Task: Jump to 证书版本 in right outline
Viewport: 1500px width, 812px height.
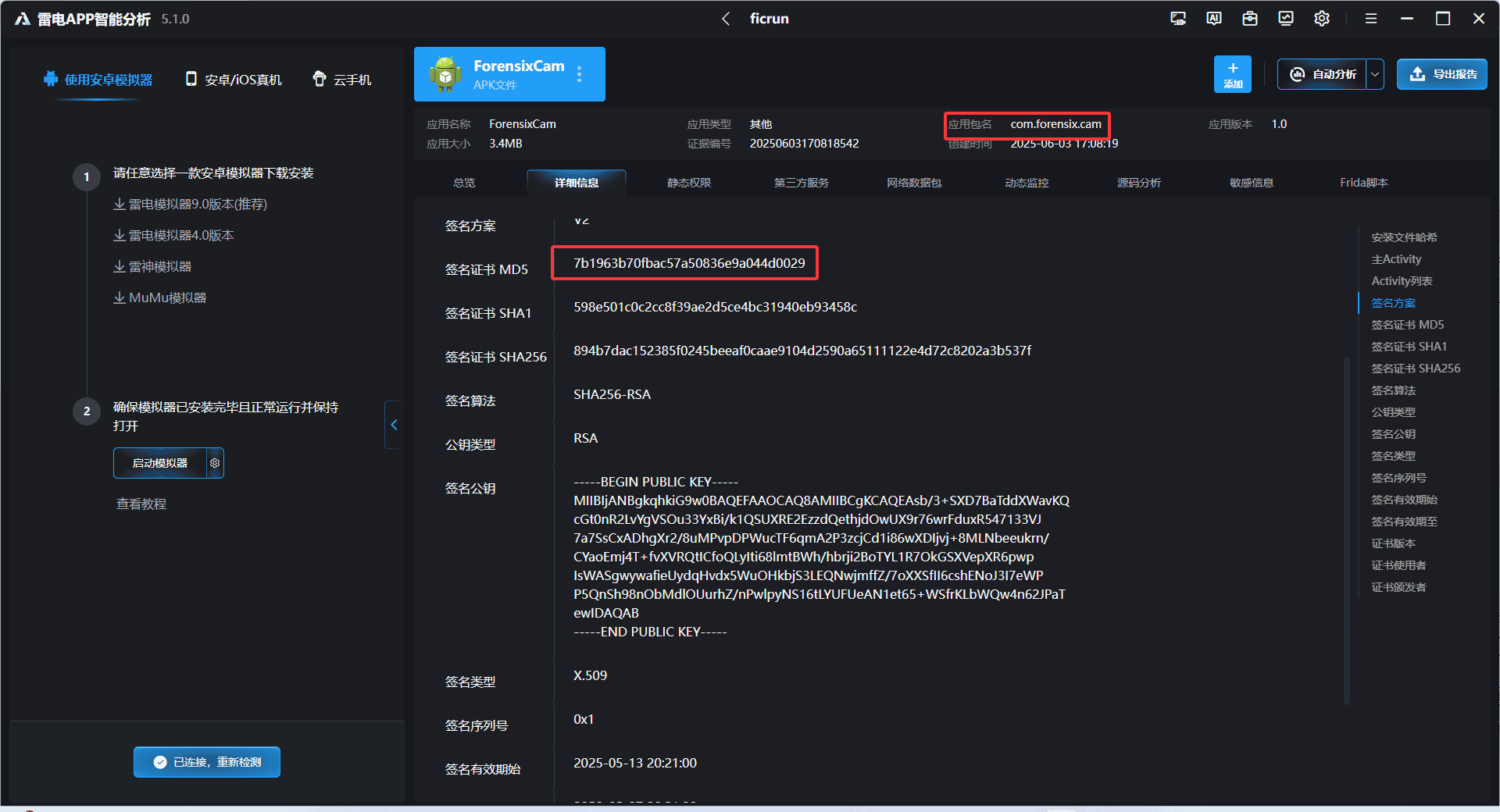Action: (x=1393, y=543)
